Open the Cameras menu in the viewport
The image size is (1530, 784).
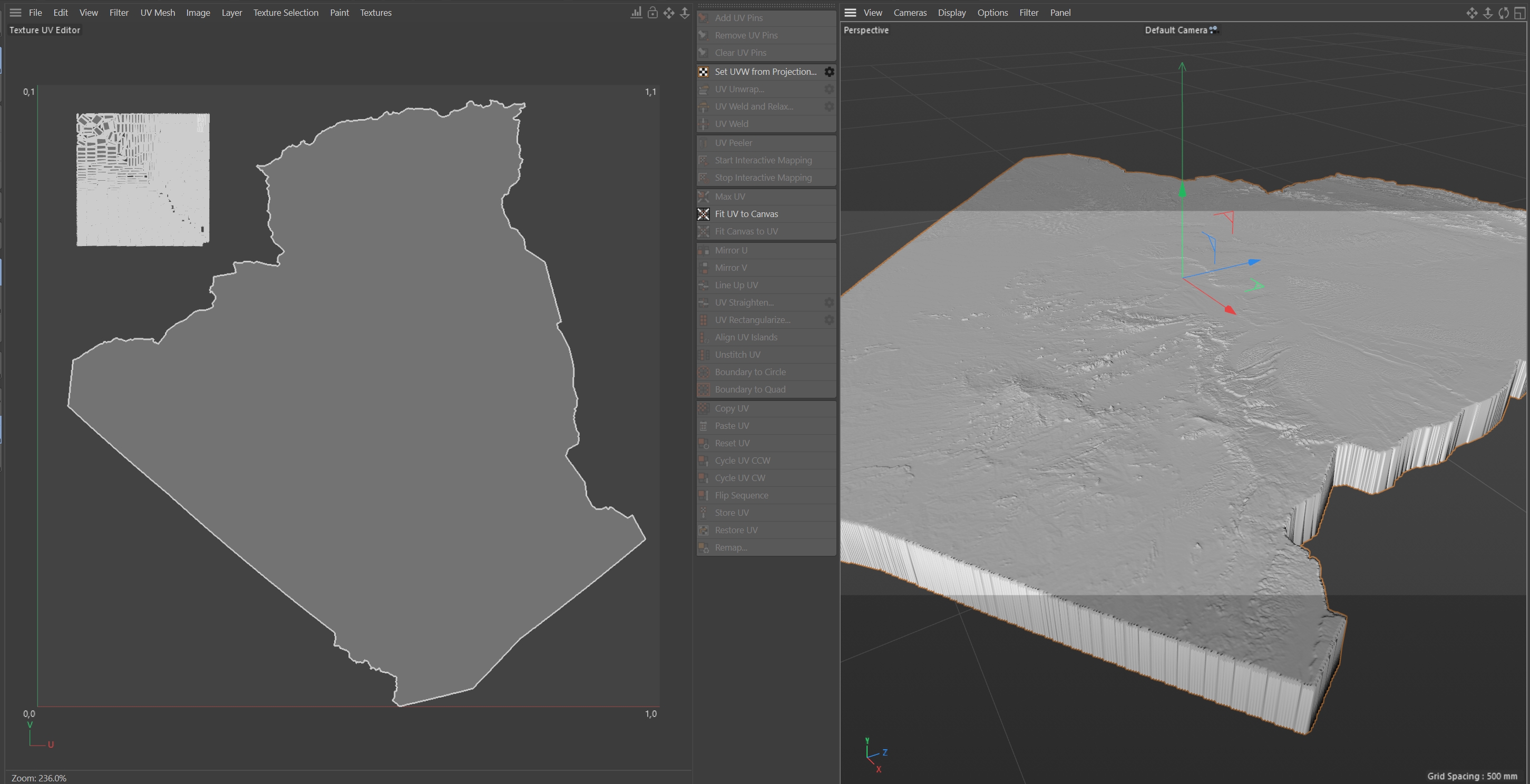click(909, 13)
